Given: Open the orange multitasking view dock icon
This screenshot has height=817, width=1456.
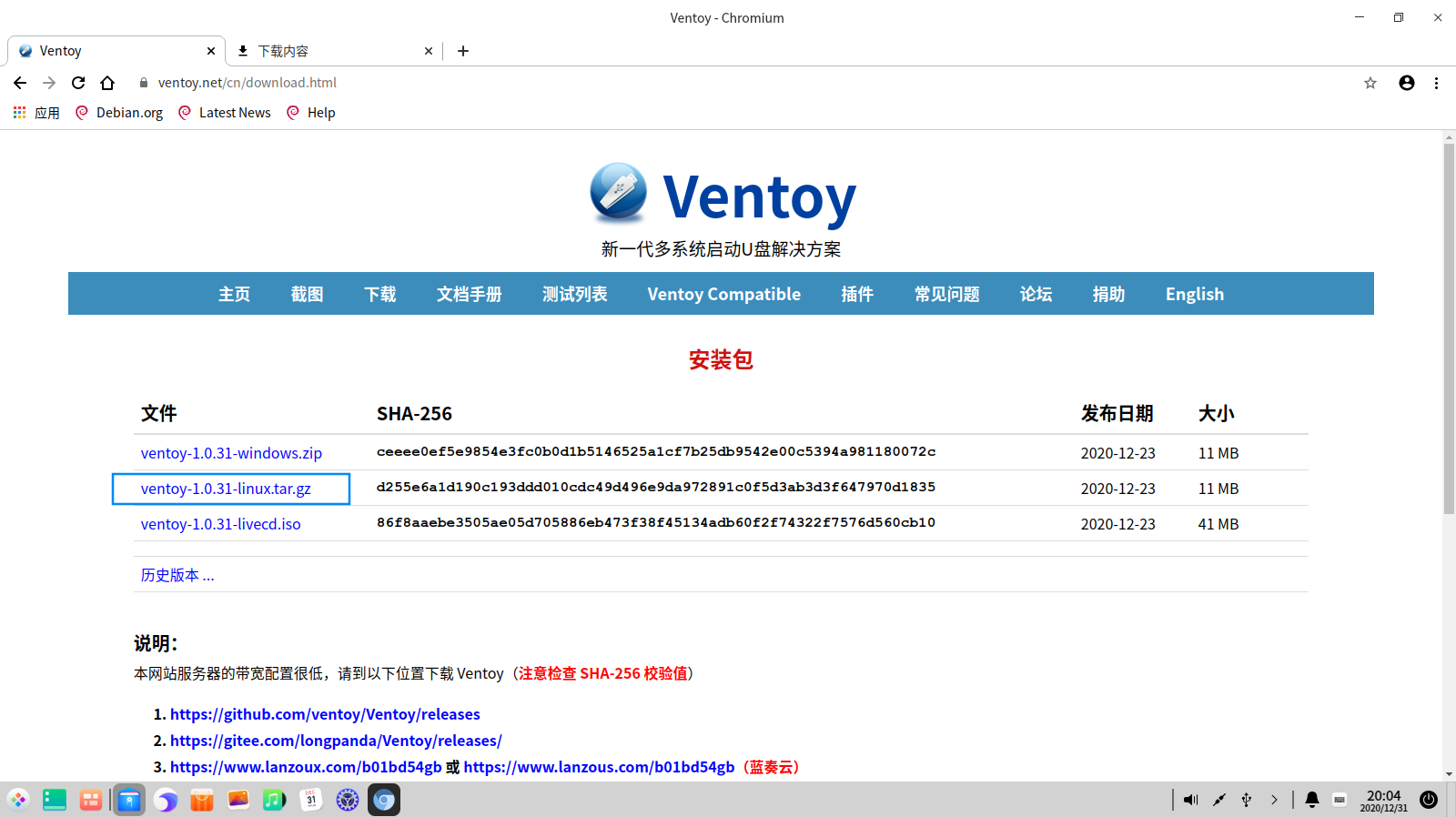Looking at the screenshot, I should pos(91,800).
